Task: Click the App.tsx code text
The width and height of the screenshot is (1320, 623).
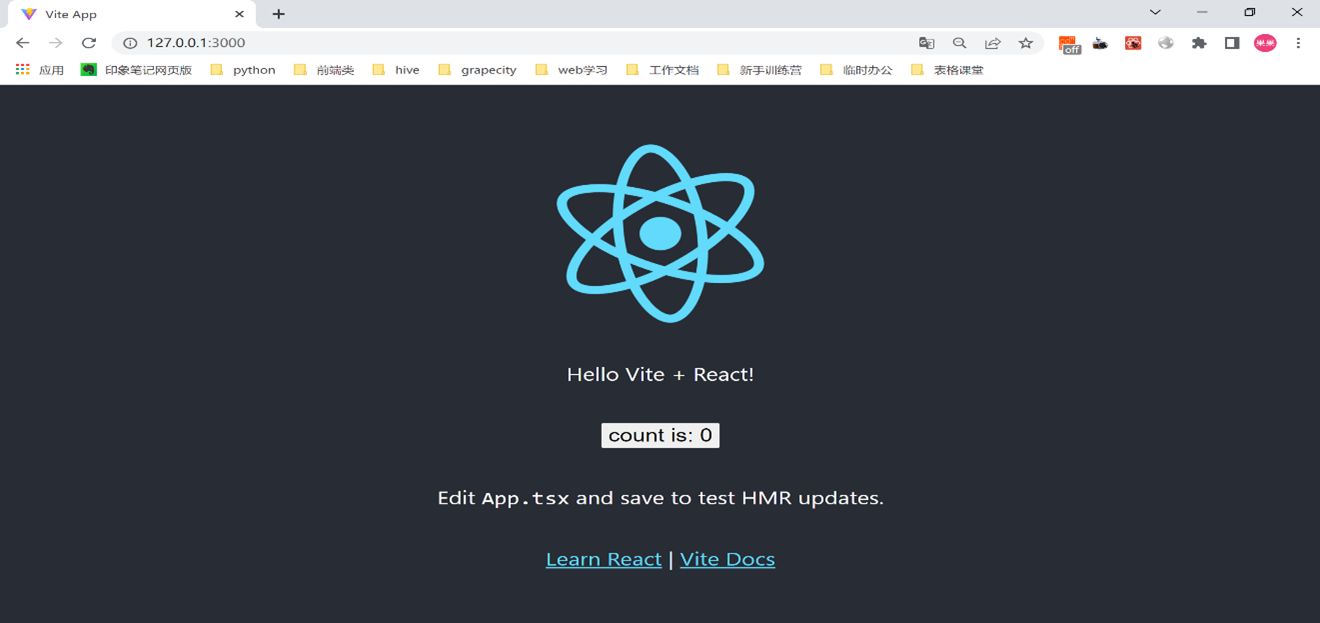Action: point(525,498)
